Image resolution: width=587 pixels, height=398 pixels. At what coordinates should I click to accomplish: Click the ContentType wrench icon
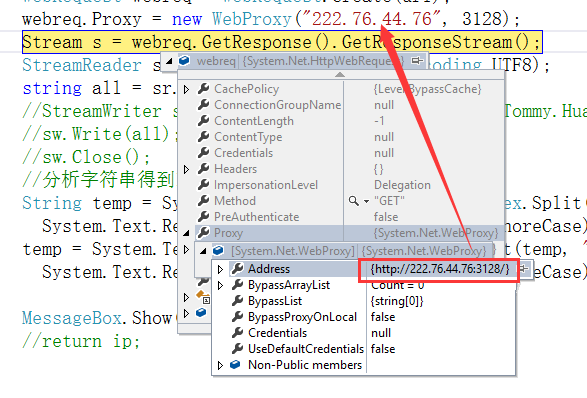click(x=204, y=137)
